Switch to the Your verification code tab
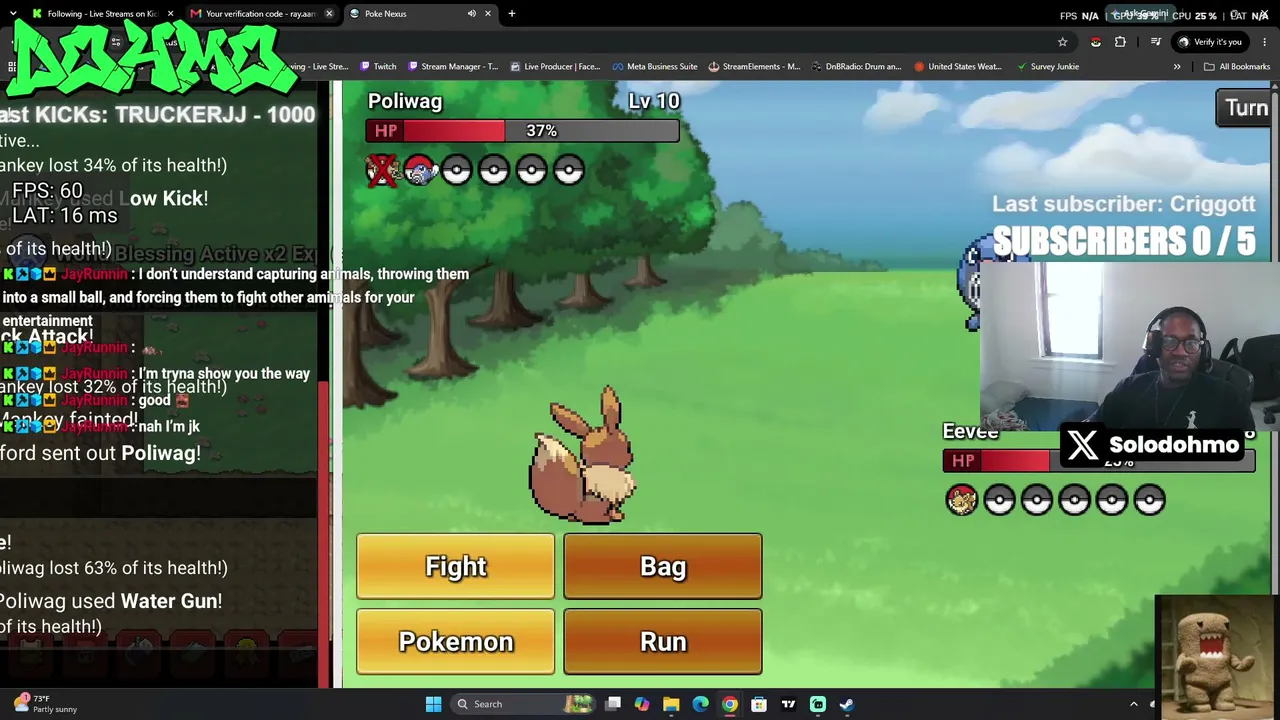The image size is (1280, 720). pos(260,14)
